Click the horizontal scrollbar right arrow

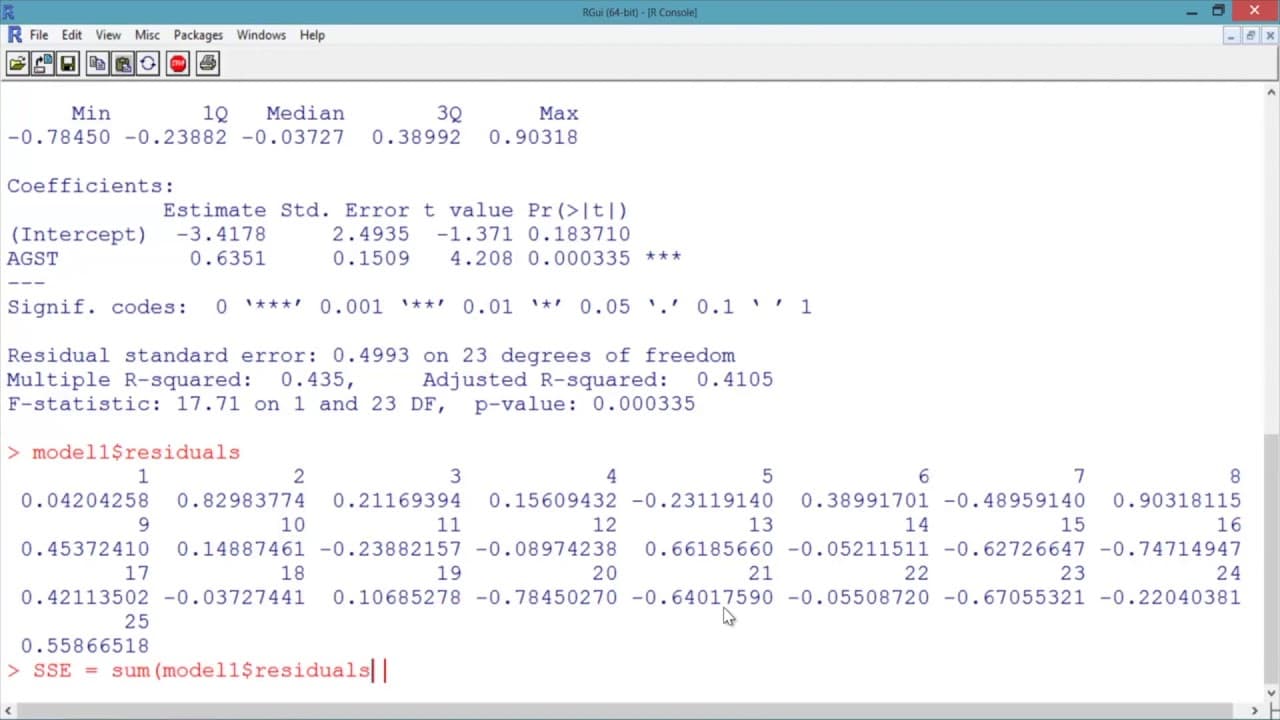pyautogui.click(x=1256, y=710)
